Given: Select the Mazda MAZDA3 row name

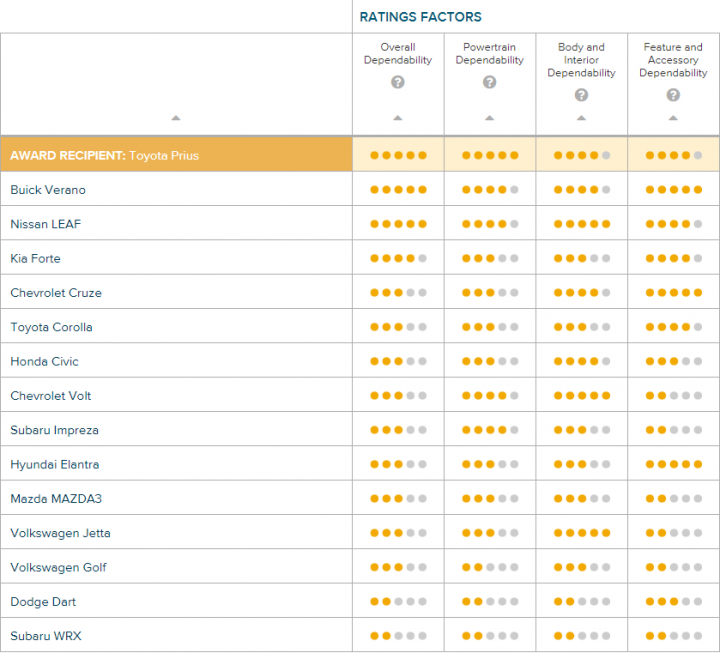Looking at the screenshot, I should pos(56,499).
